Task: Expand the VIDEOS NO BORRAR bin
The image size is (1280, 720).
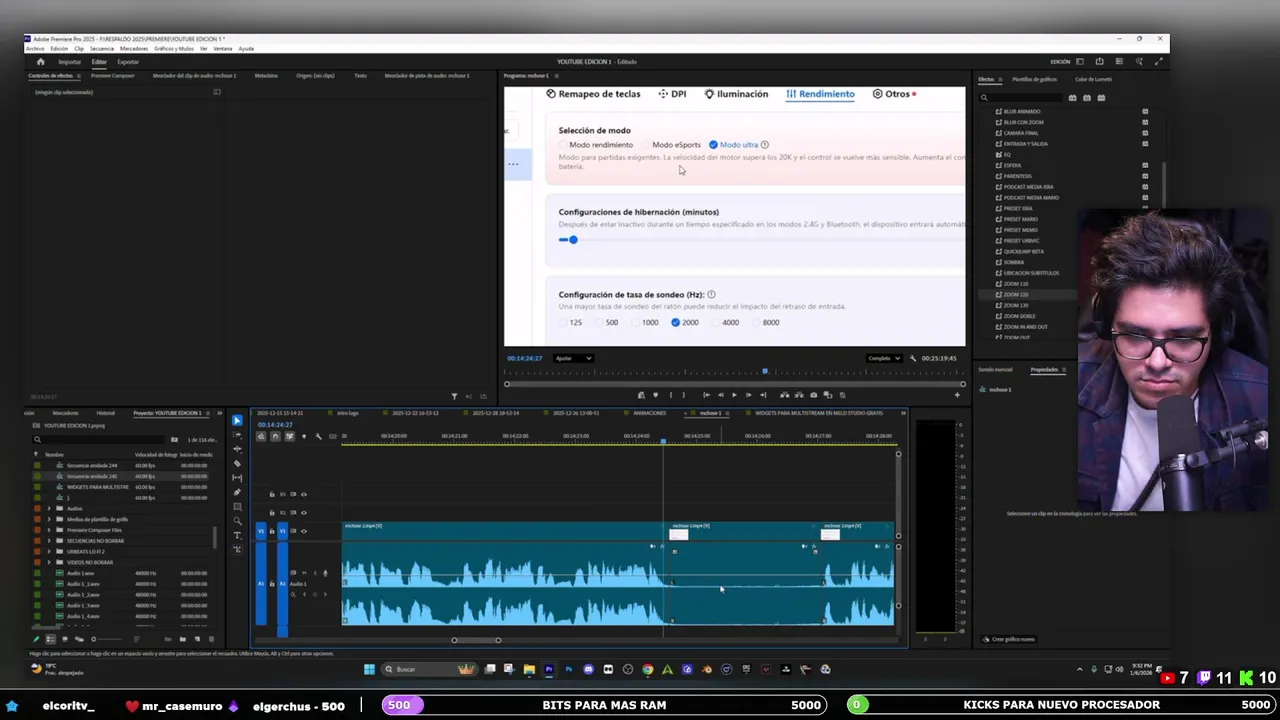Action: click(x=49, y=562)
